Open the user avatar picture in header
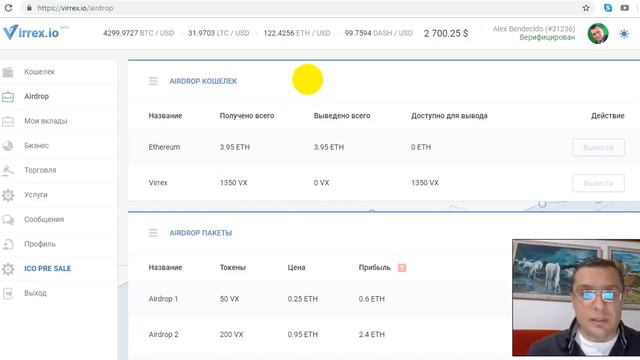 pos(598,33)
